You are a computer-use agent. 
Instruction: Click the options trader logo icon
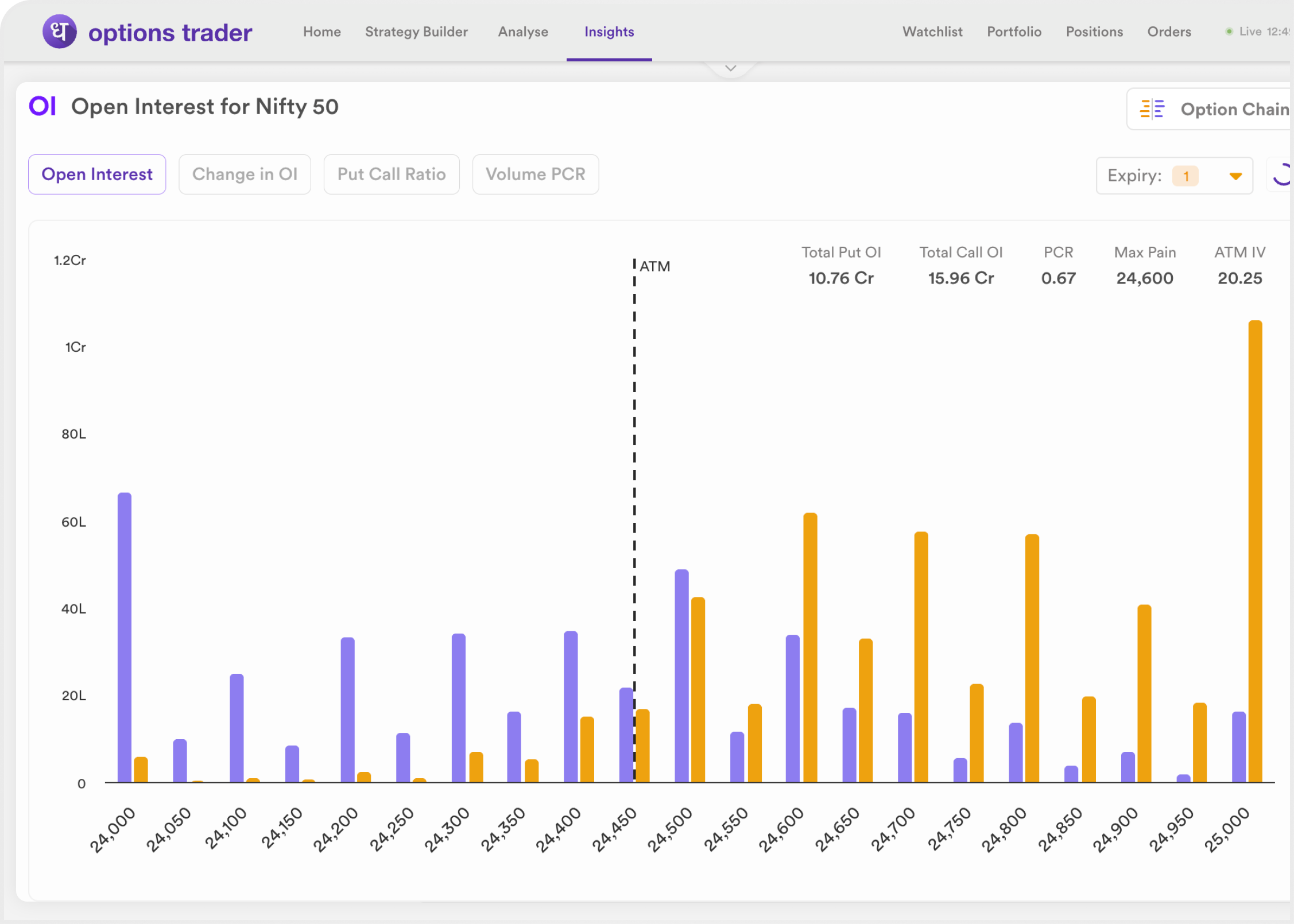tap(59, 32)
